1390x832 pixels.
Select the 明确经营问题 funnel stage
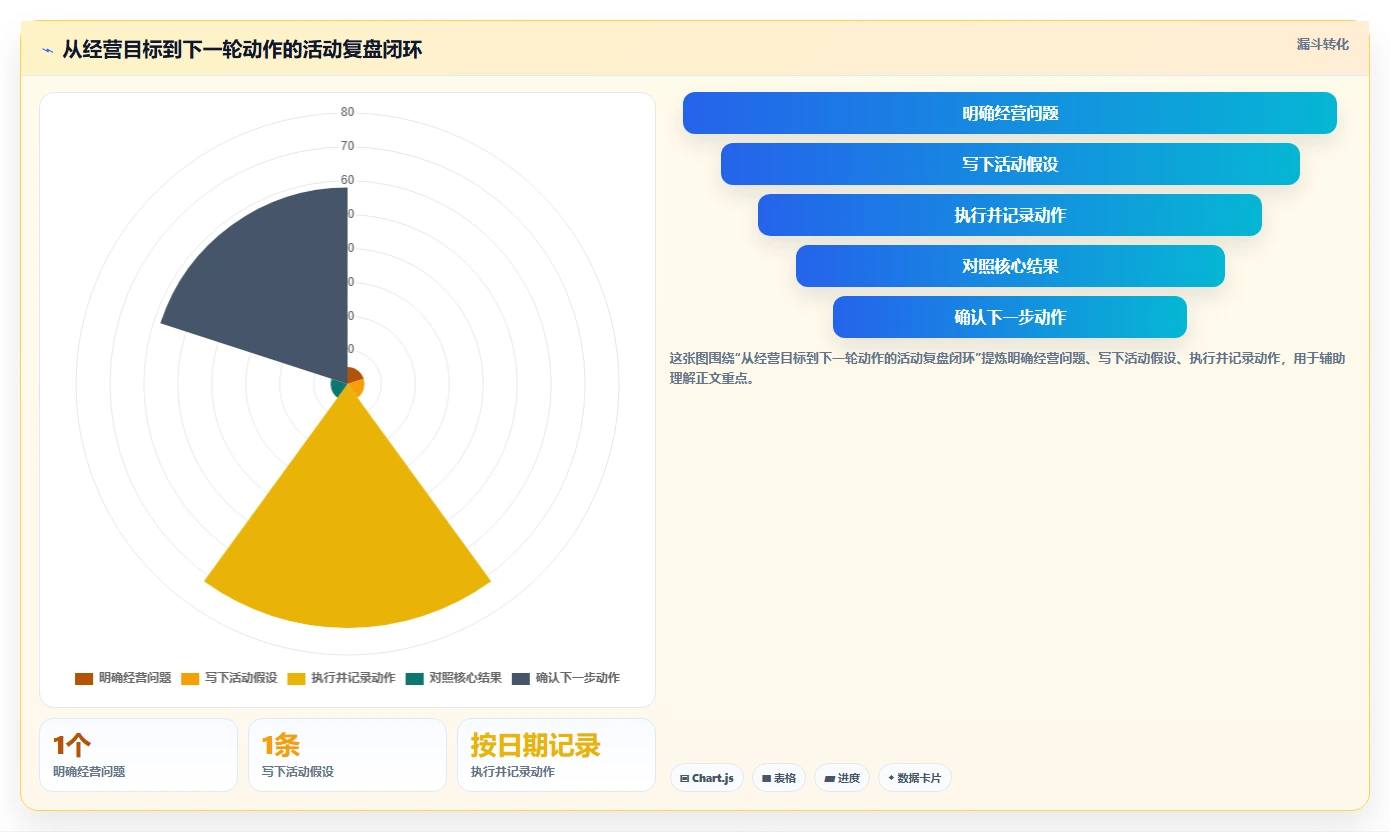[x=1010, y=113]
